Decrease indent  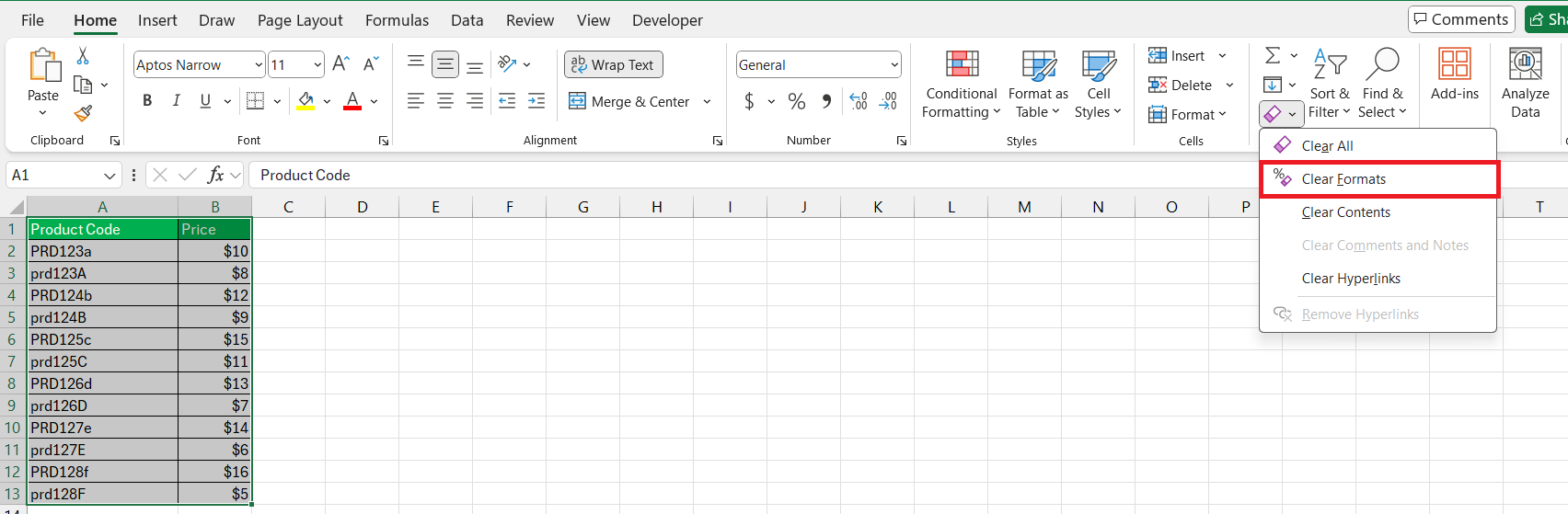pos(507,101)
